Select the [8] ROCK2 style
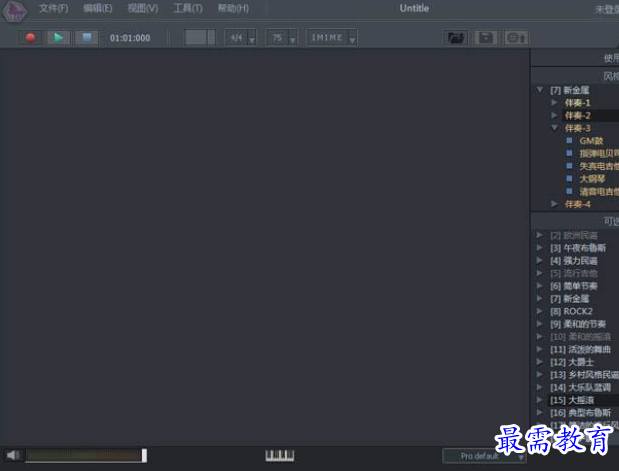This screenshot has height=471, width=619. pyautogui.click(x=571, y=311)
